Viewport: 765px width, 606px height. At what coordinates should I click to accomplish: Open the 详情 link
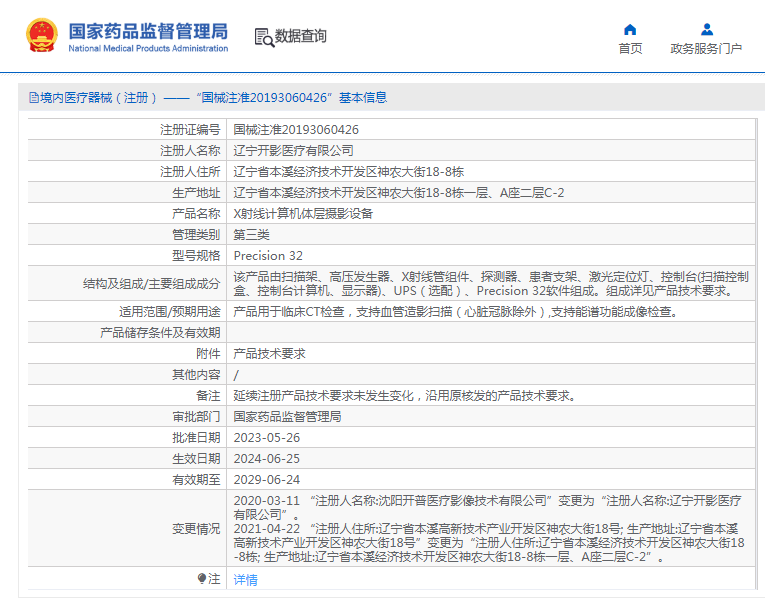(x=245, y=580)
